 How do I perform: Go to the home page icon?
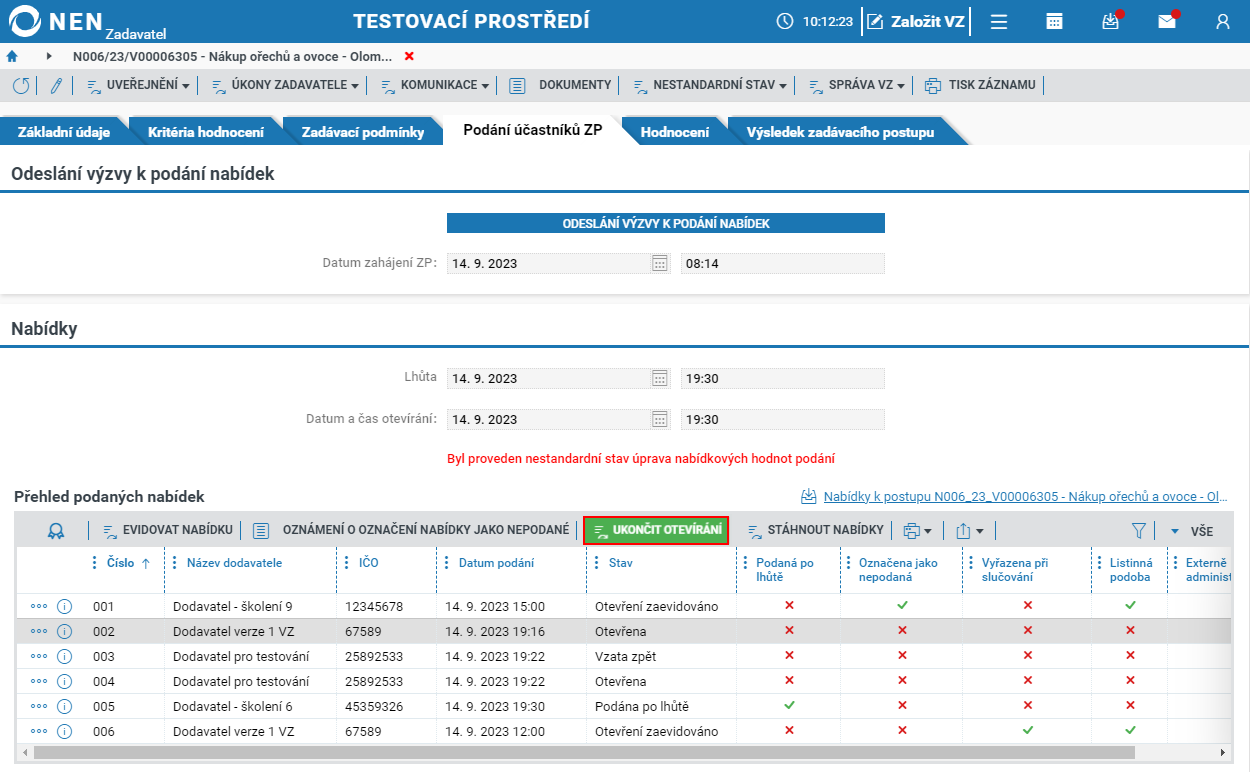click(12, 56)
